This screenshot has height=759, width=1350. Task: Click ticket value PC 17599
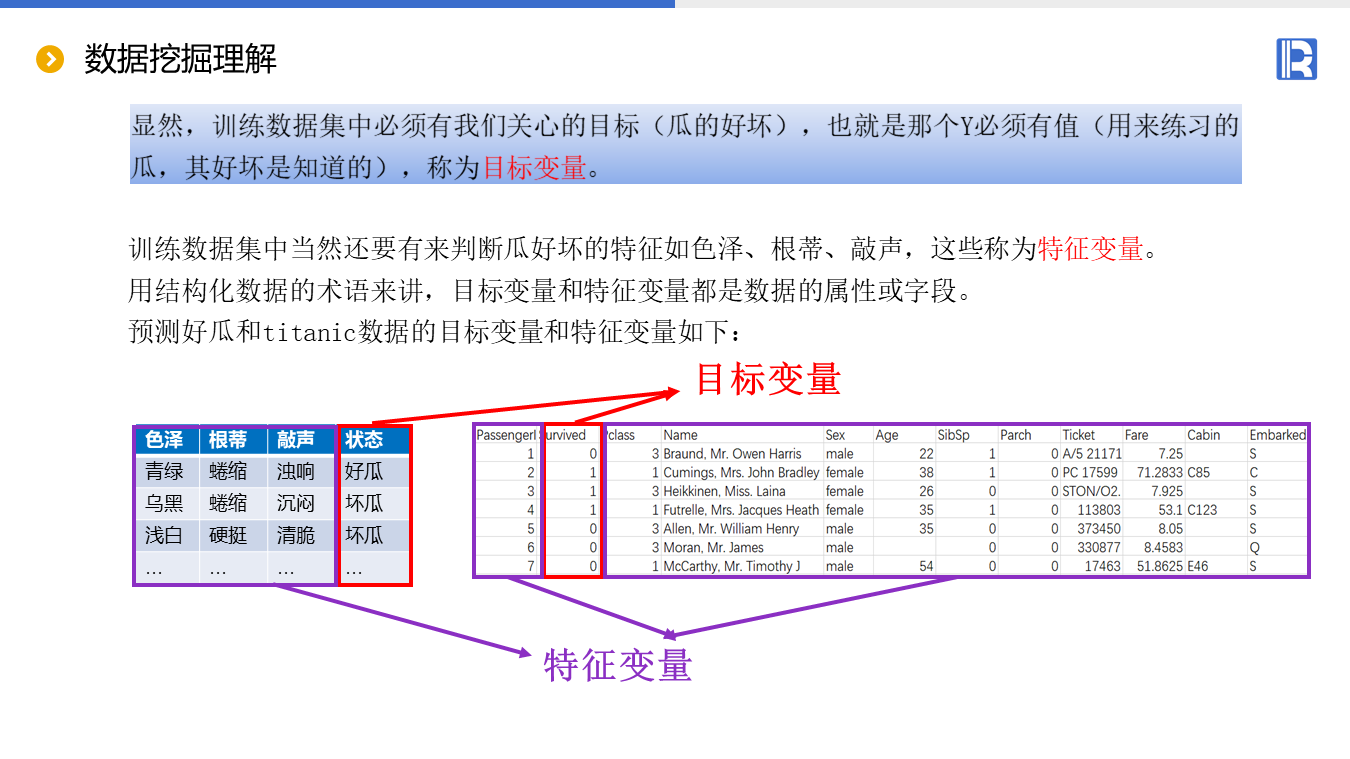tap(1090, 472)
